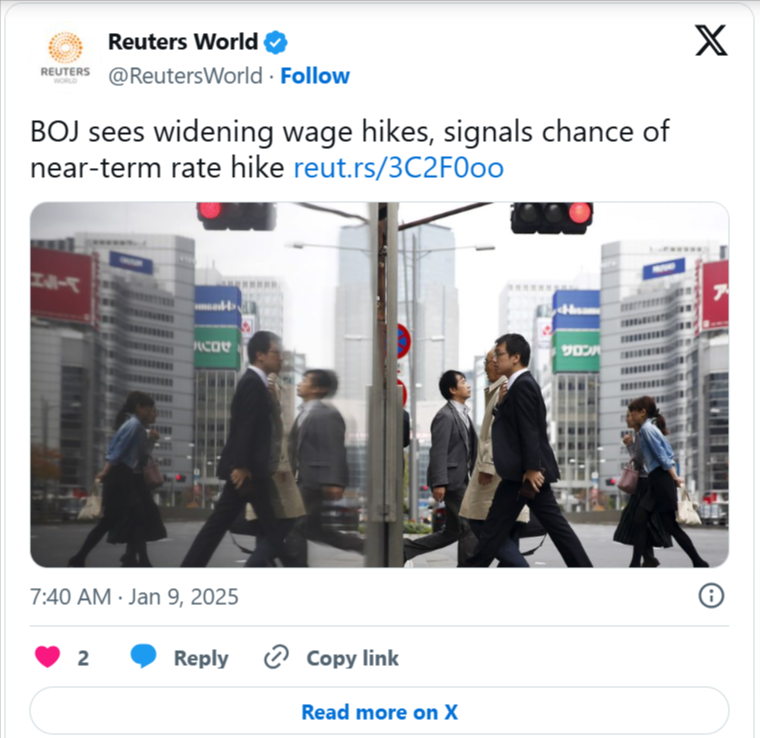Click the blue verified badge
Image resolution: width=760 pixels, height=738 pixels.
click(275, 43)
